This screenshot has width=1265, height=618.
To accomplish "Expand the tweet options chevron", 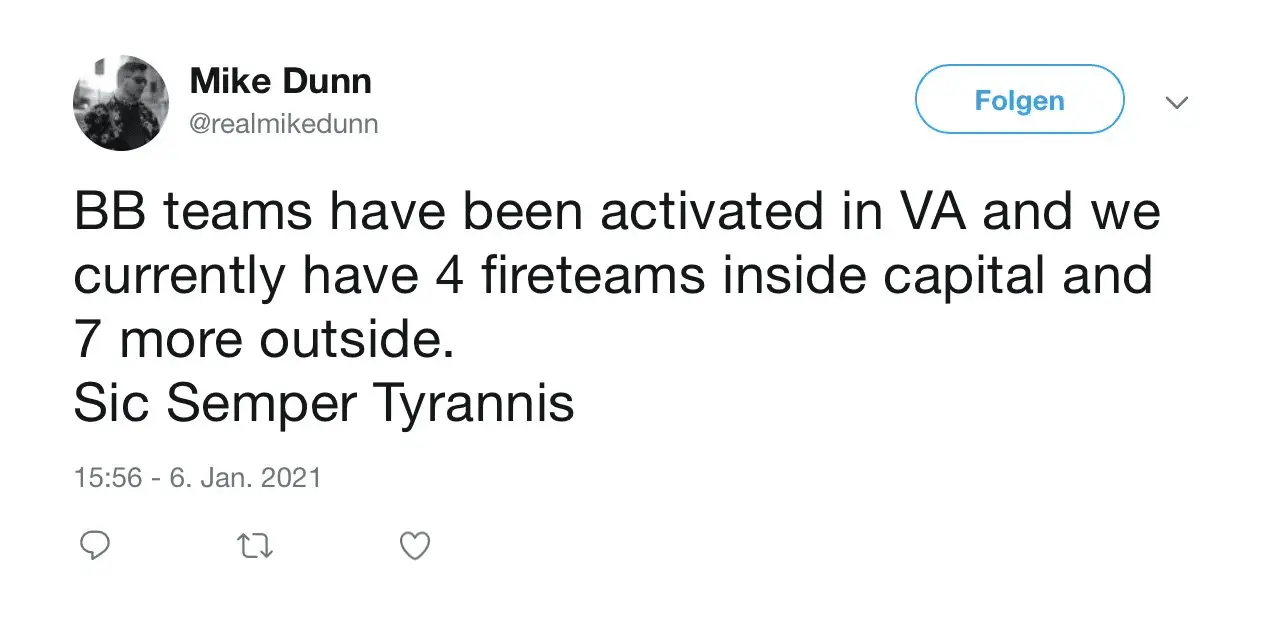I will click(1177, 102).
